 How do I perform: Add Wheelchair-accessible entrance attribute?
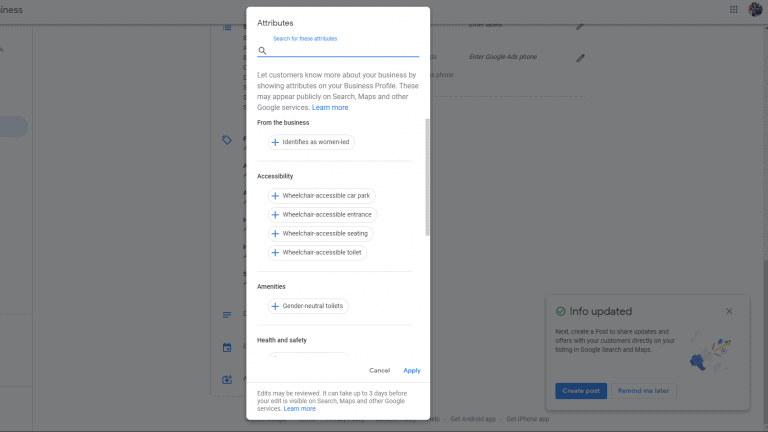coord(322,215)
